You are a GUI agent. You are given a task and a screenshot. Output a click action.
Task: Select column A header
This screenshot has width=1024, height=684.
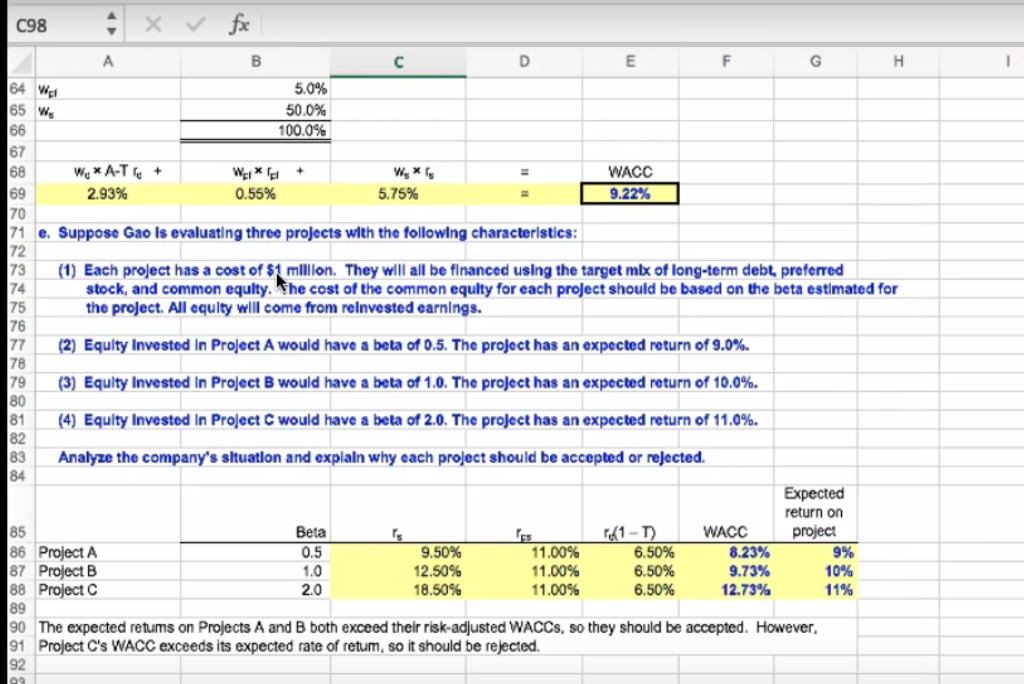point(108,61)
